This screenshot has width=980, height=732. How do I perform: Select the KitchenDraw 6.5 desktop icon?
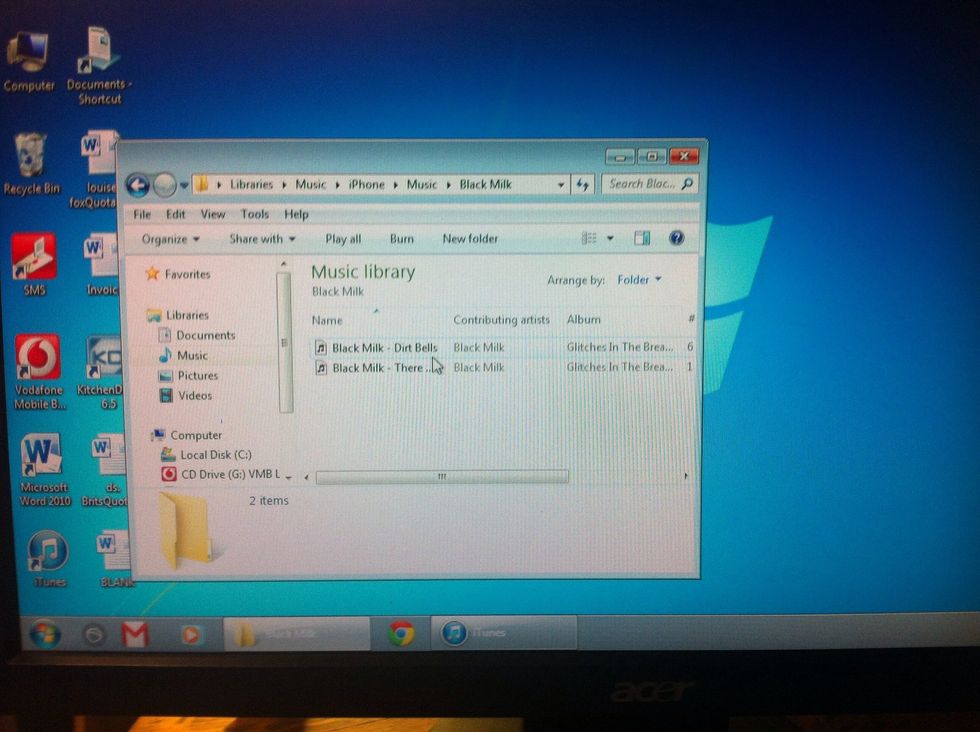pos(103,372)
